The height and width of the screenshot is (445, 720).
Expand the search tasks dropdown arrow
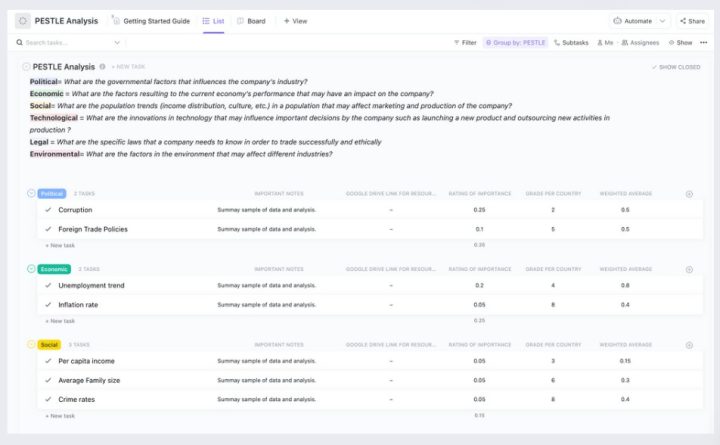117,43
